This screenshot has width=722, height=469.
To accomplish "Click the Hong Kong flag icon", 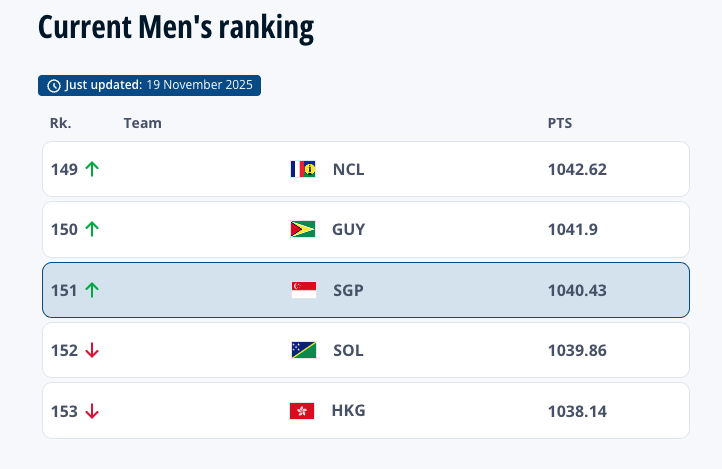I will [303, 411].
